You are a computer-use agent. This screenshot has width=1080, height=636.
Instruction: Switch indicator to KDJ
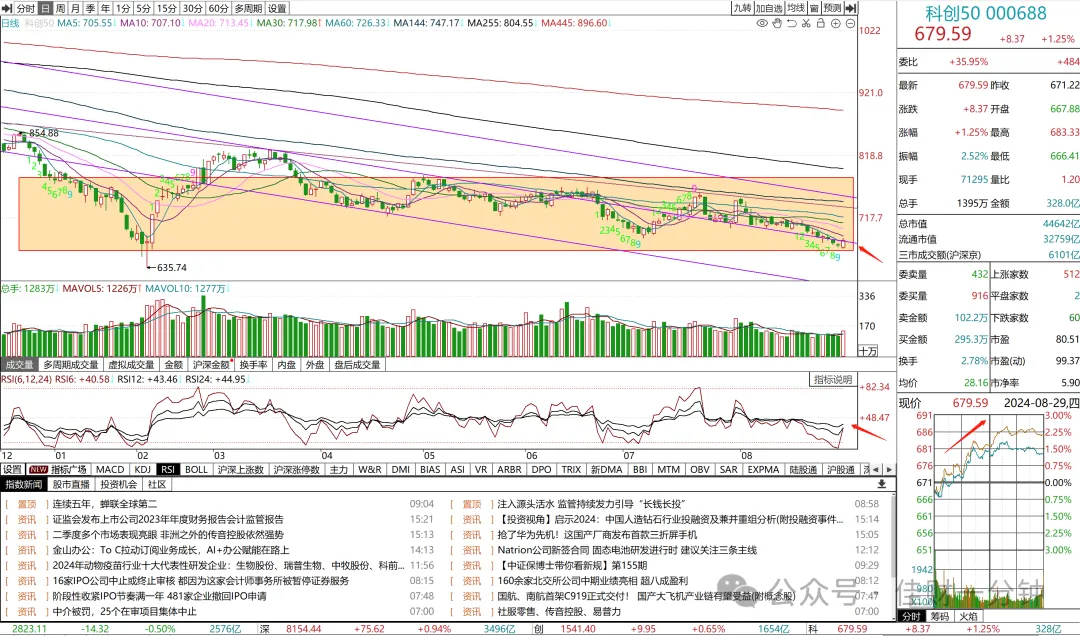143,469
